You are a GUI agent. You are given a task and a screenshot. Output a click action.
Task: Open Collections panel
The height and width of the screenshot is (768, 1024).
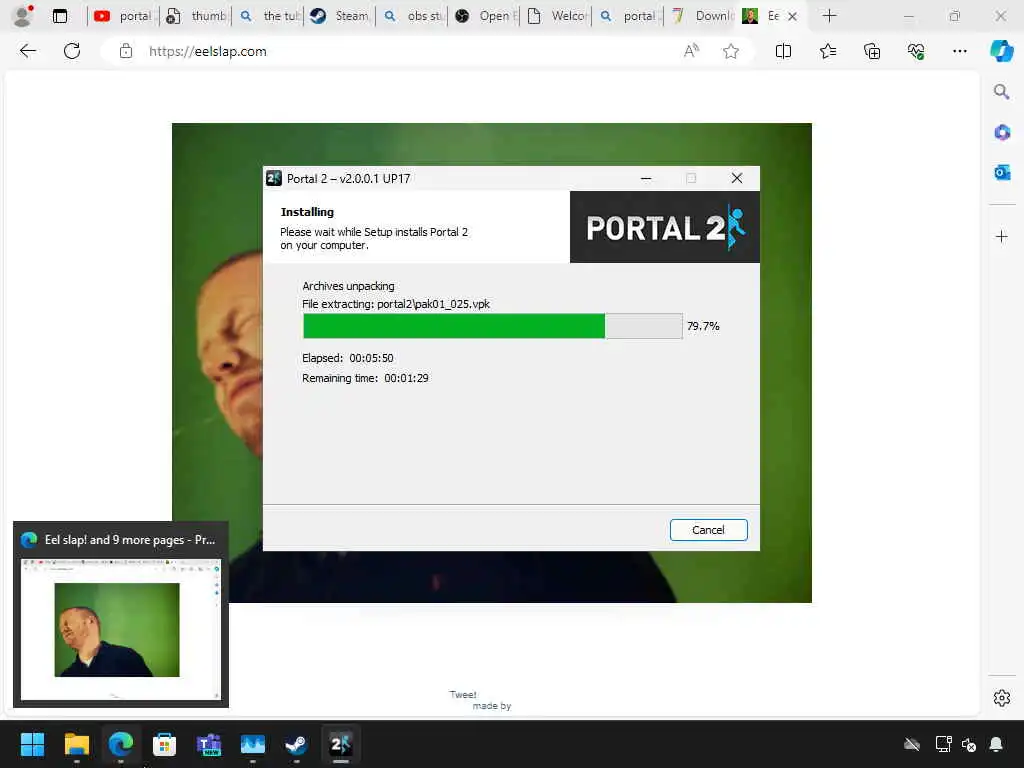pyautogui.click(x=872, y=51)
